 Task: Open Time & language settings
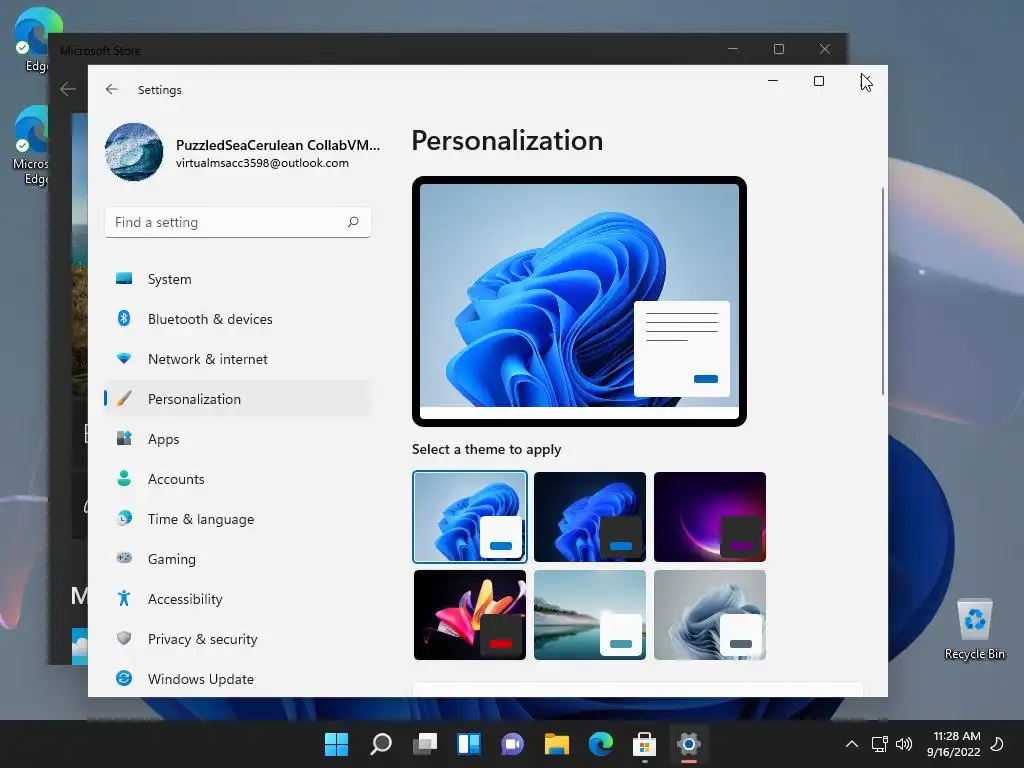coord(238,519)
